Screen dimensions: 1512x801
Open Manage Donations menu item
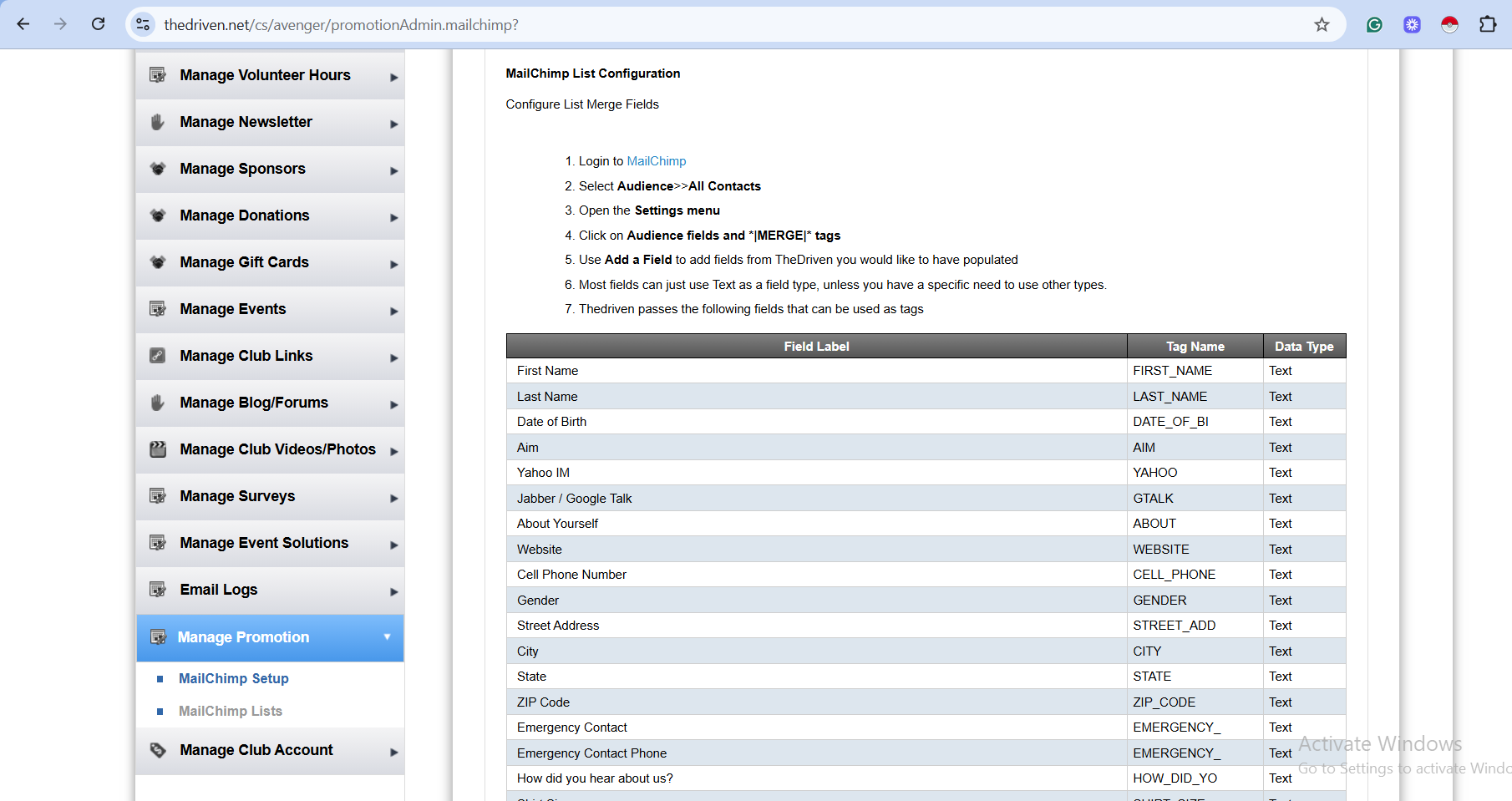point(270,216)
